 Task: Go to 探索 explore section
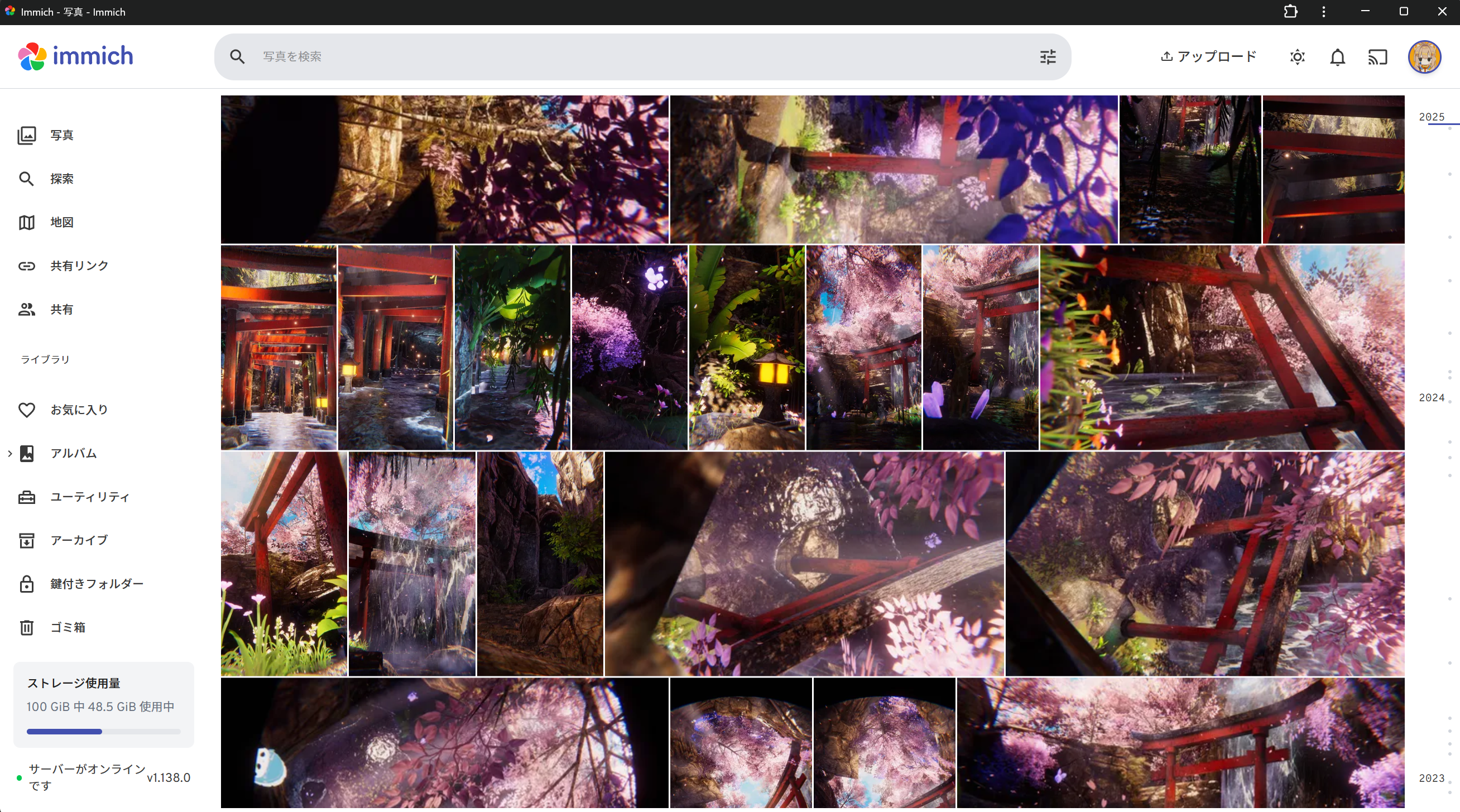coord(61,179)
